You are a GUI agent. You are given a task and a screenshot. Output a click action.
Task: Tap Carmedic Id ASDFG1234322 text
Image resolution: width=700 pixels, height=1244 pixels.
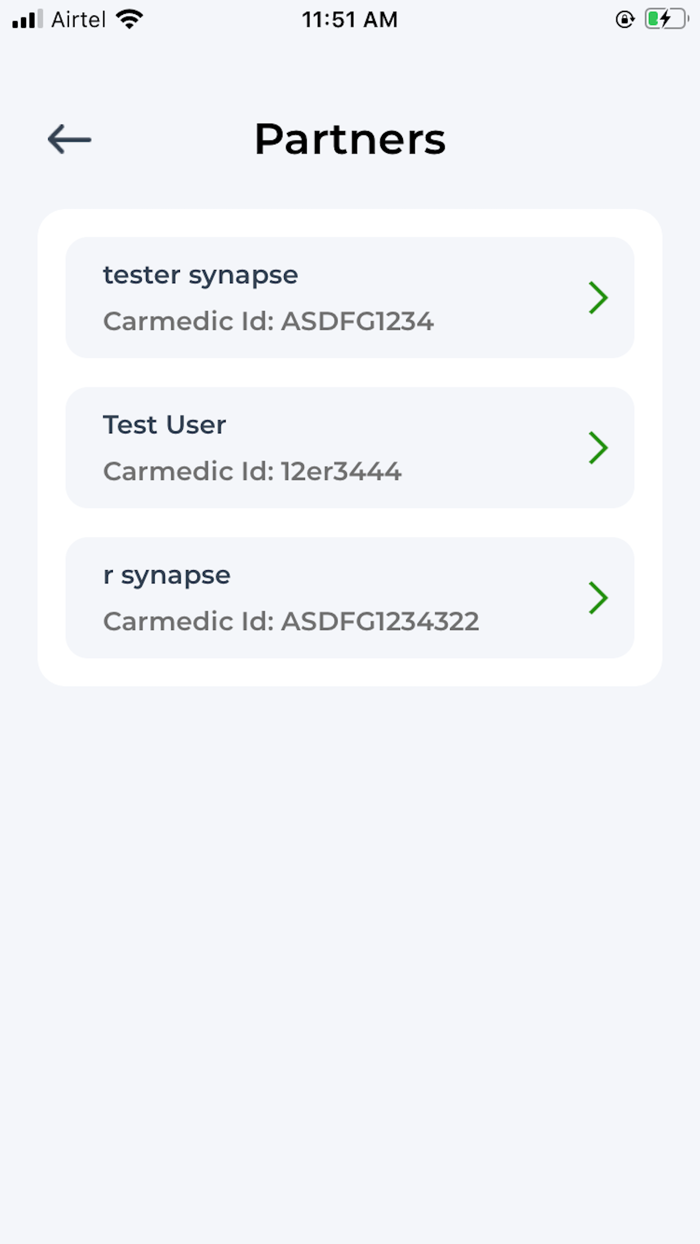click(x=290, y=621)
